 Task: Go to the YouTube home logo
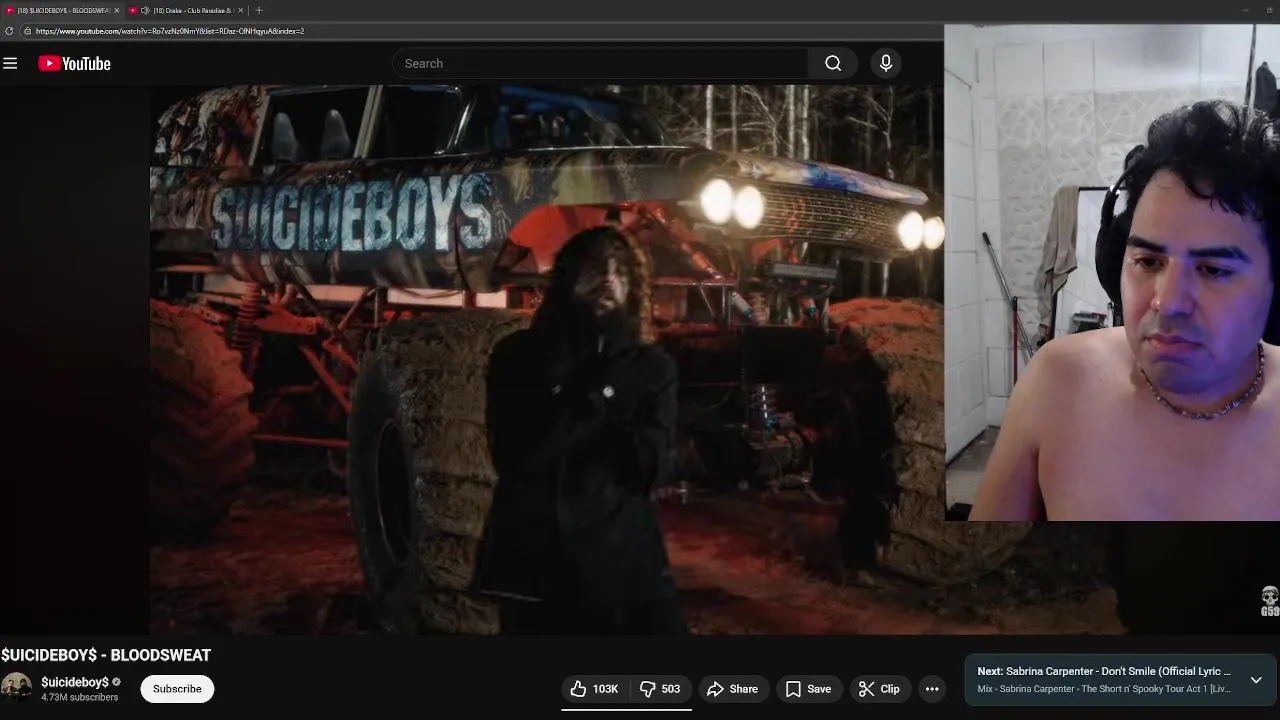[75, 63]
